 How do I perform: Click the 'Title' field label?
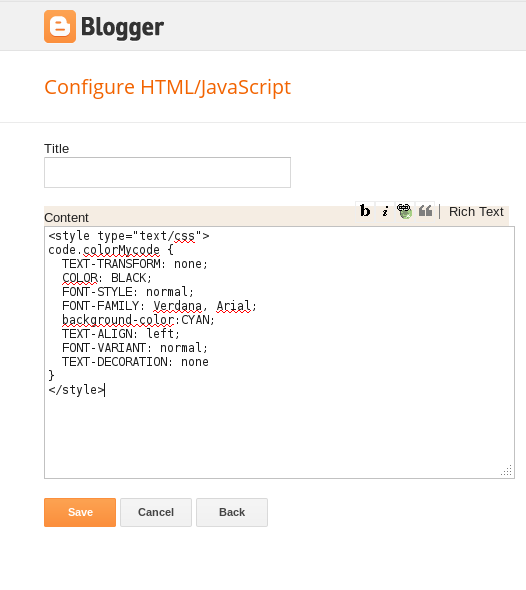(x=56, y=149)
